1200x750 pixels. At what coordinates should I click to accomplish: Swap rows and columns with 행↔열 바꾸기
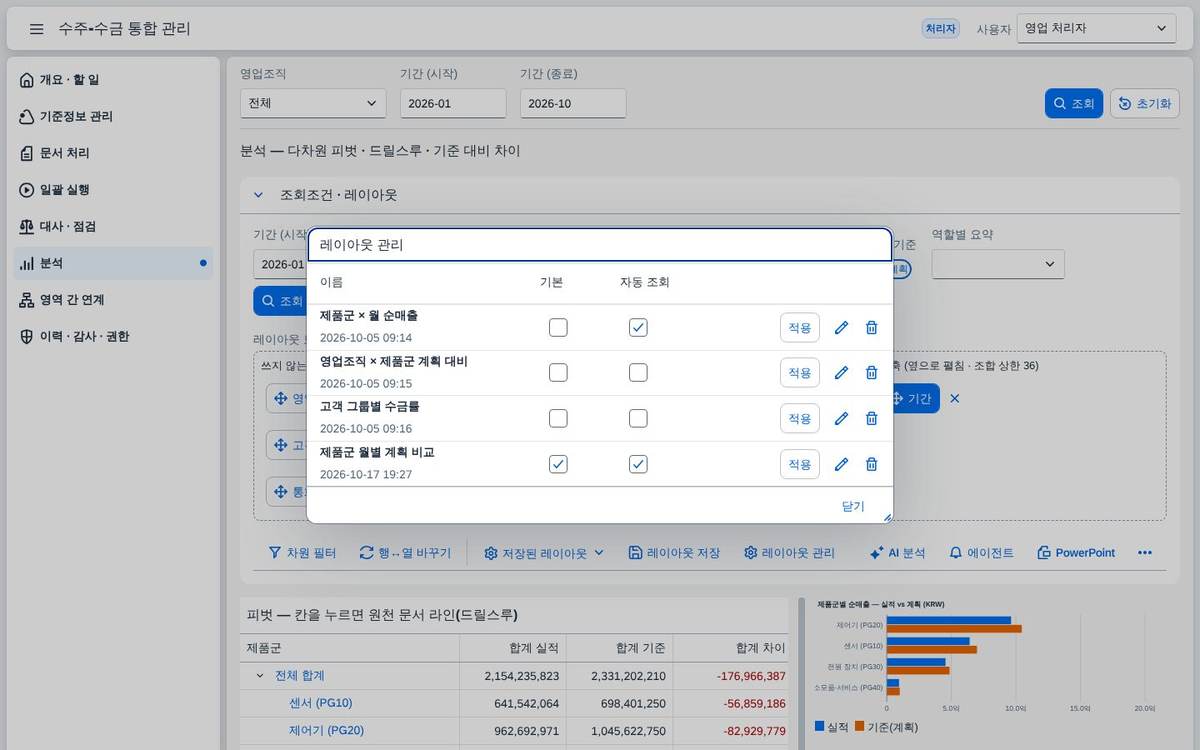pos(405,552)
